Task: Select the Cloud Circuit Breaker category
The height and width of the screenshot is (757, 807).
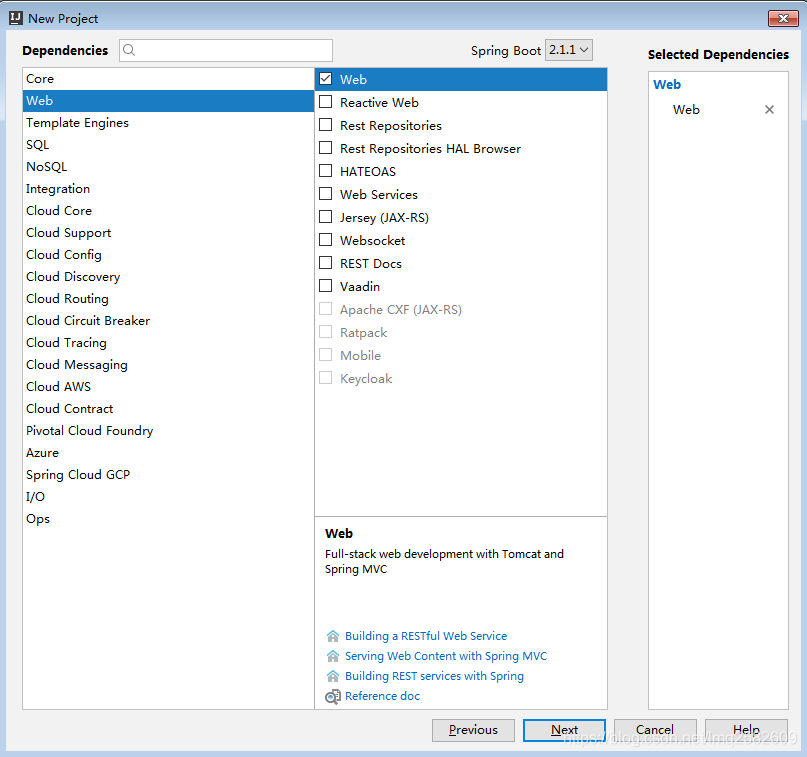Action: (x=168, y=321)
